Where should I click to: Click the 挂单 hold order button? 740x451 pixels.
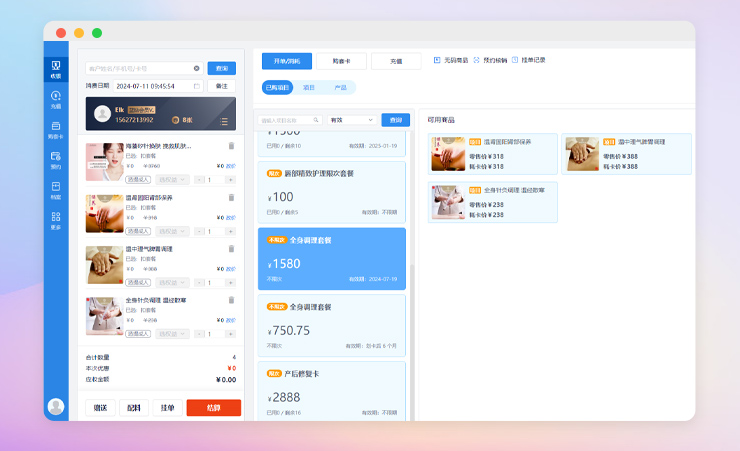[170, 408]
